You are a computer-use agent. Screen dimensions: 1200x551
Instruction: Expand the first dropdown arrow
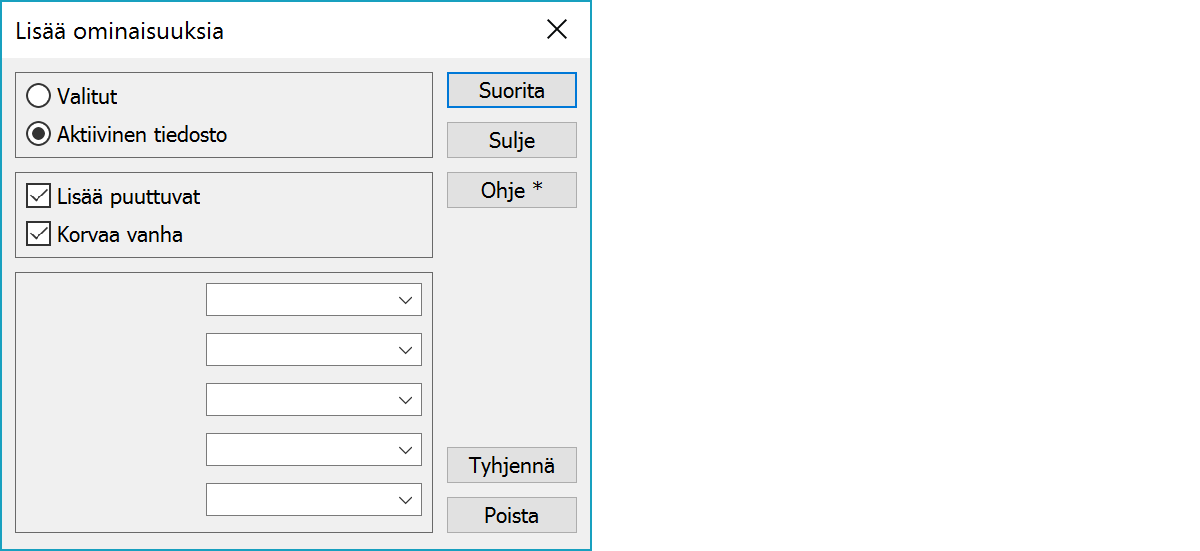tap(405, 300)
